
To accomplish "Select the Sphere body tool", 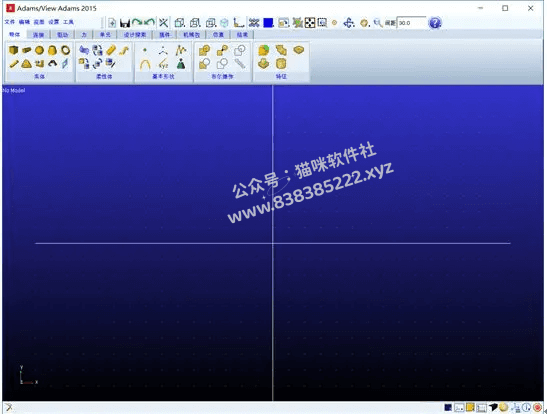I will pyautogui.click(x=39, y=51).
